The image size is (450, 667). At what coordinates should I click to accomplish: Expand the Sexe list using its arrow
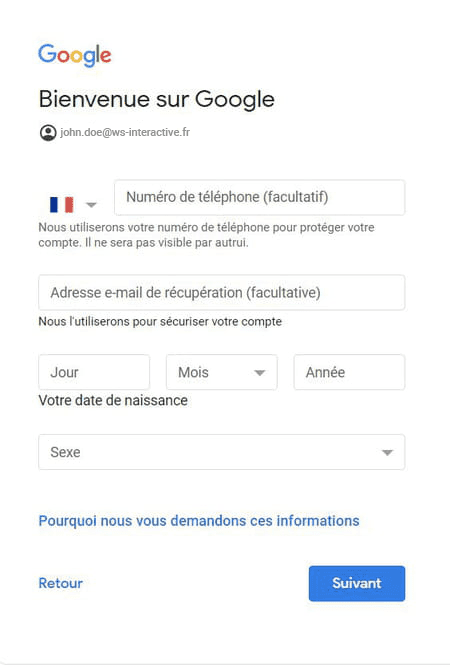[x=387, y=453]
